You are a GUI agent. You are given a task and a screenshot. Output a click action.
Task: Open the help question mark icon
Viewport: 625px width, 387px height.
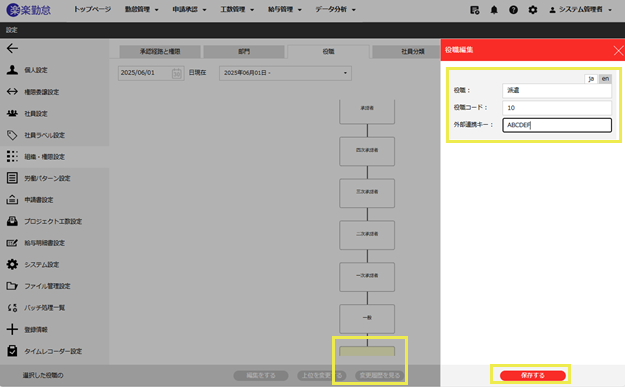(513, 10)
